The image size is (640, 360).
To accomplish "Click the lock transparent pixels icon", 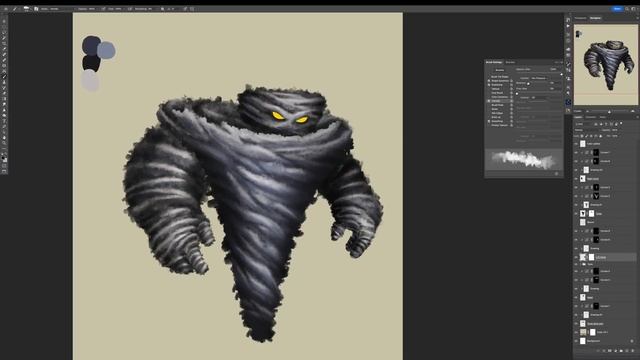I will tap(582, 136).
